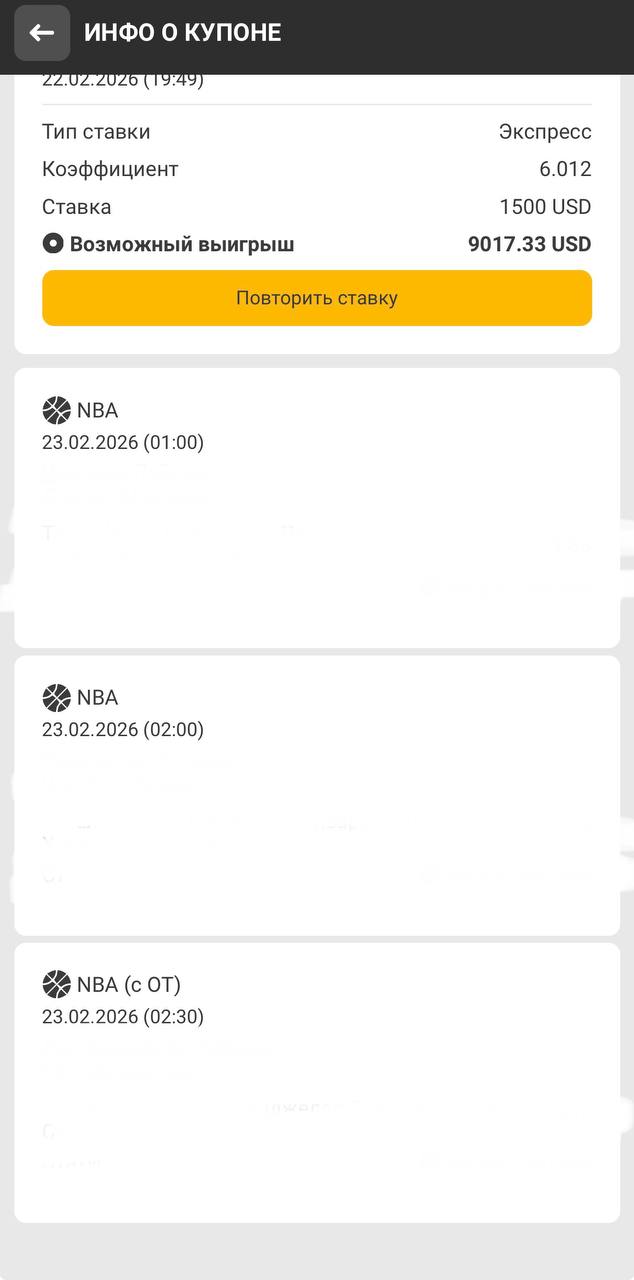This screenshot has width=634, height=1280.
Task: Click the Экспресс bet type value
Action: click(x=545, y=132)
